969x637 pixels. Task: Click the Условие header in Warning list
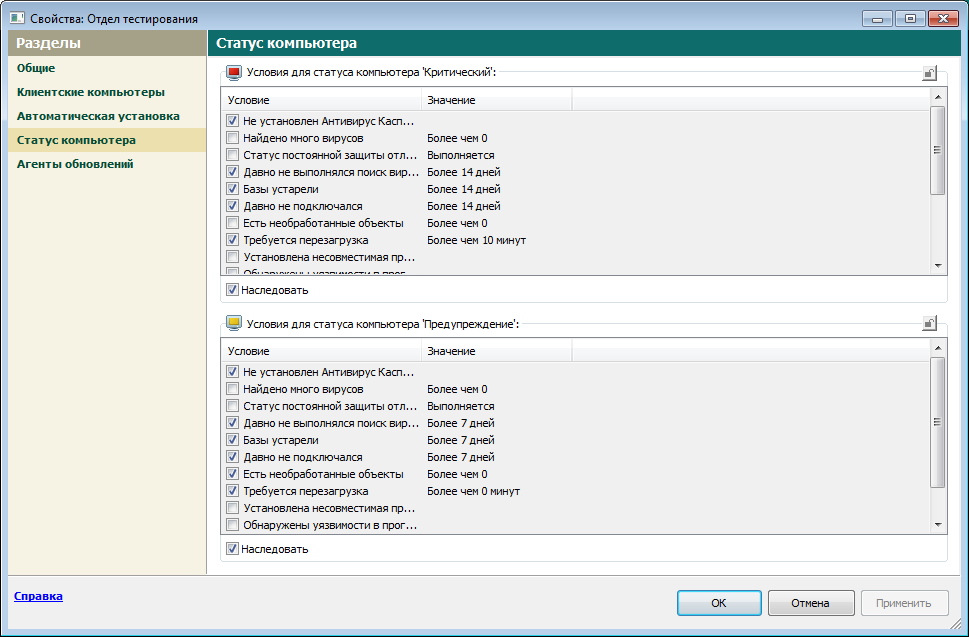[x=321, y=351]
